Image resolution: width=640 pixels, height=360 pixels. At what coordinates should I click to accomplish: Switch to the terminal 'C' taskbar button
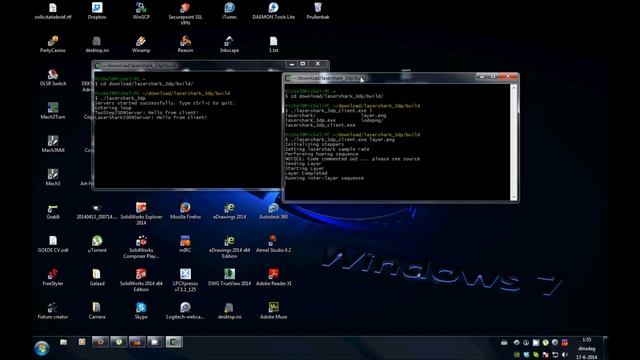173,342
